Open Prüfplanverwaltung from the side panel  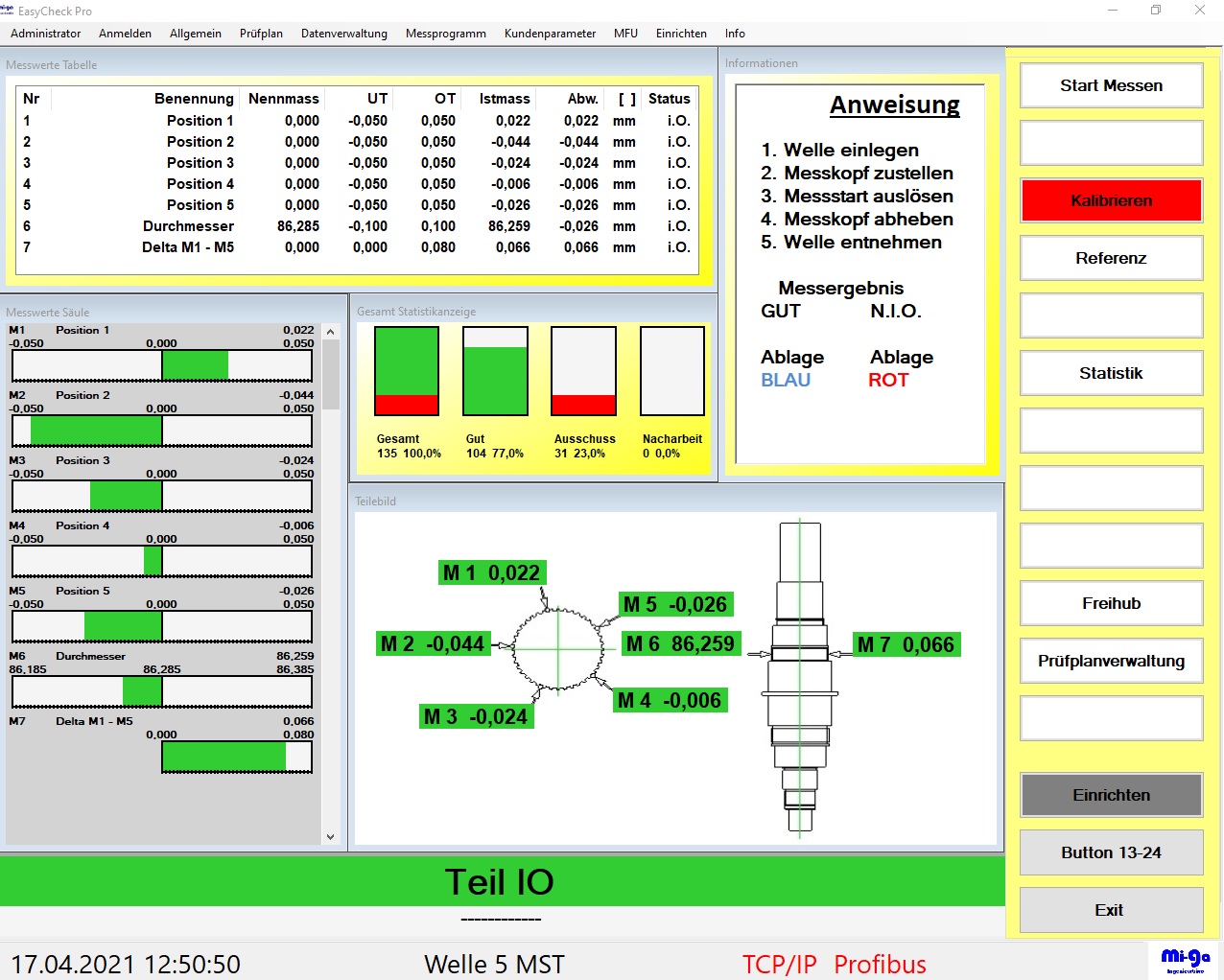(x=1111, y=661)
